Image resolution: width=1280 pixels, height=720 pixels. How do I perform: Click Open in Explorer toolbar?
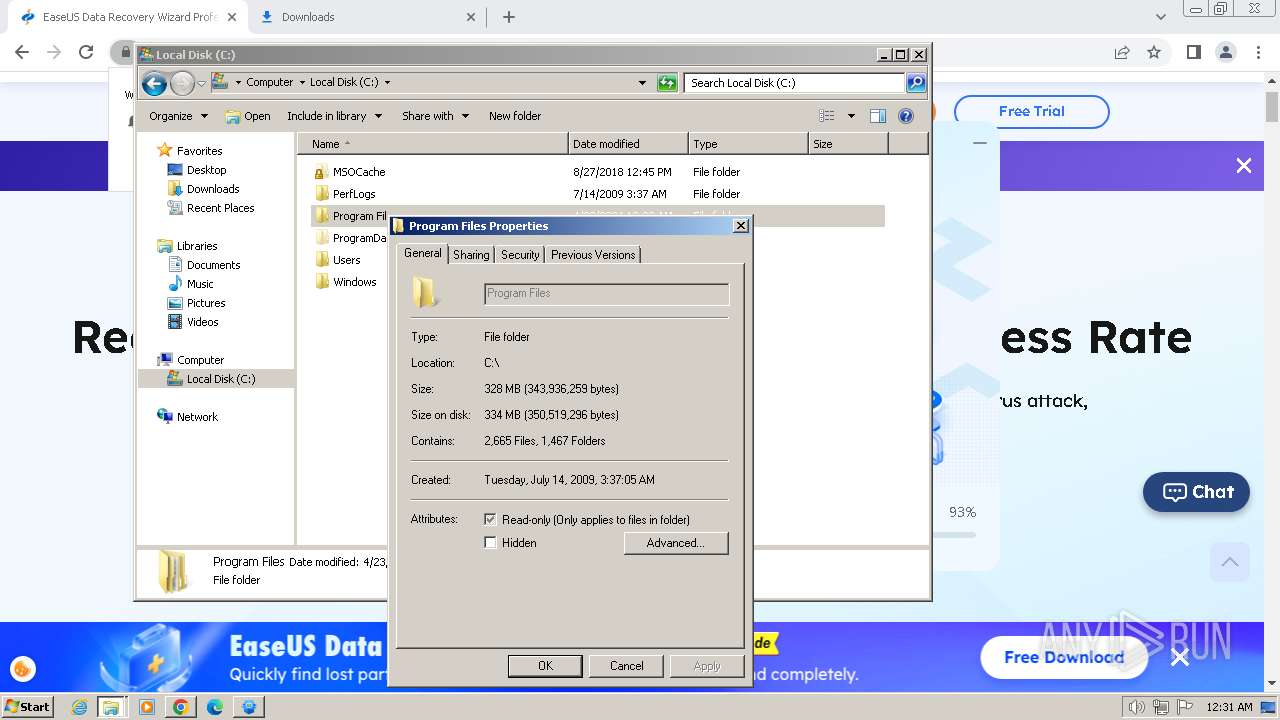pyautogui.click(x=248, y=116)
